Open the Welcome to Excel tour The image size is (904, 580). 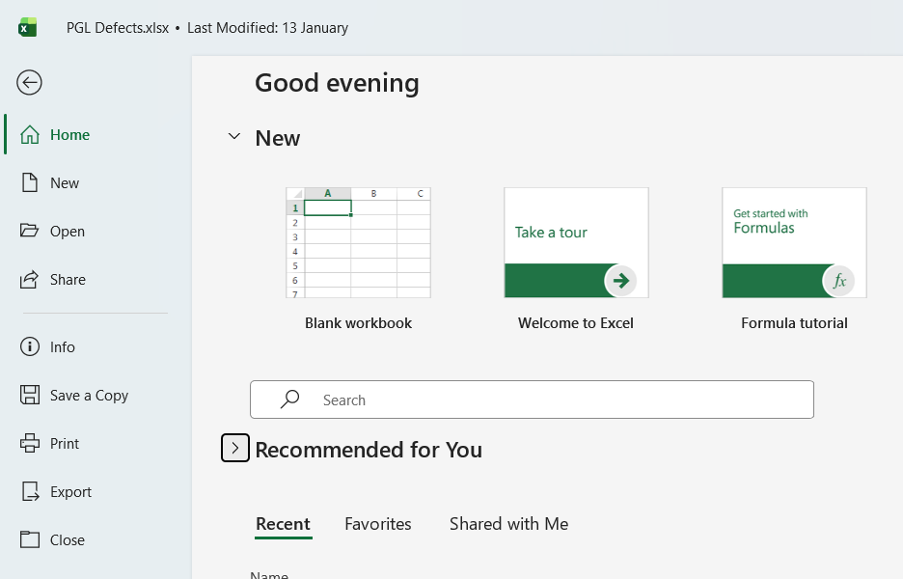tap(575, 242)
